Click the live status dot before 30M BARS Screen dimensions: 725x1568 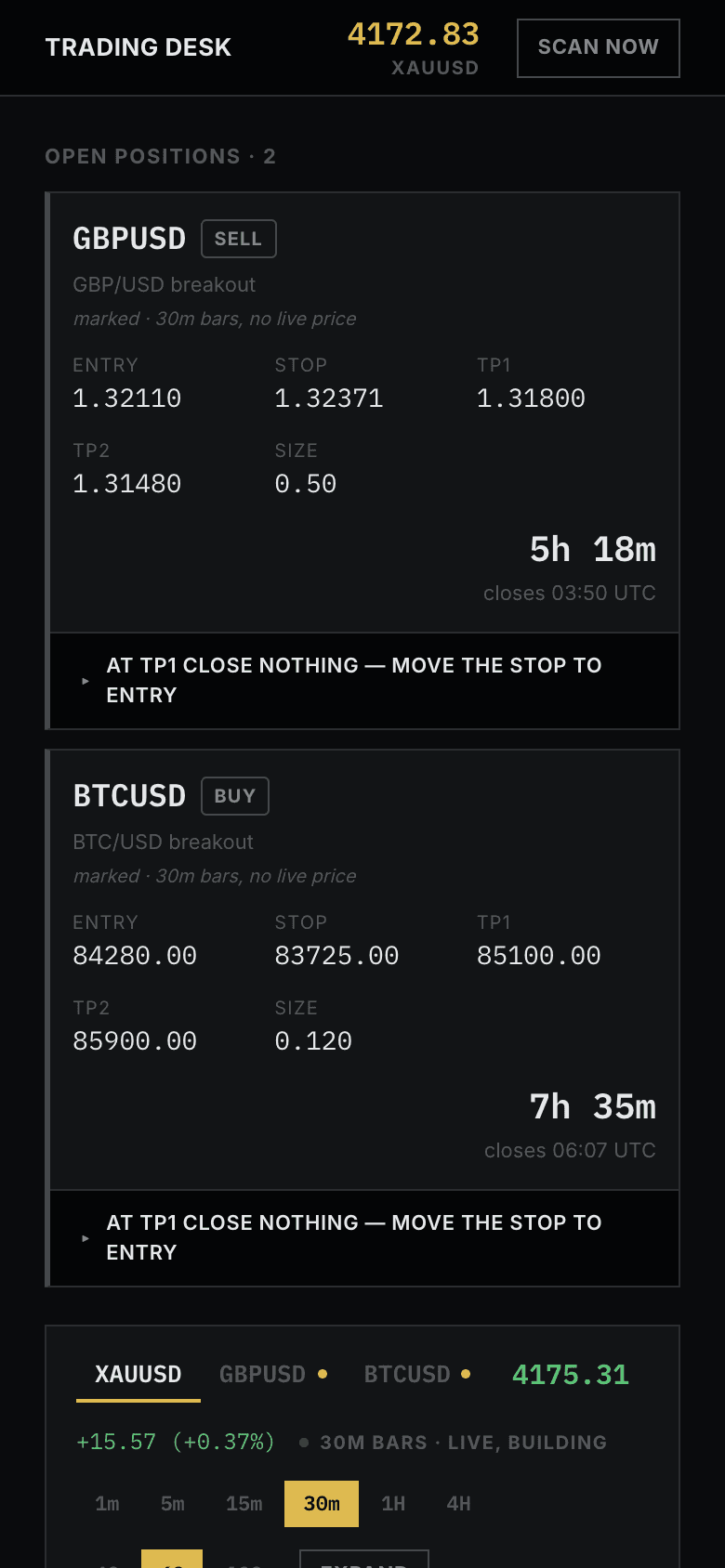pos(304,1443)
